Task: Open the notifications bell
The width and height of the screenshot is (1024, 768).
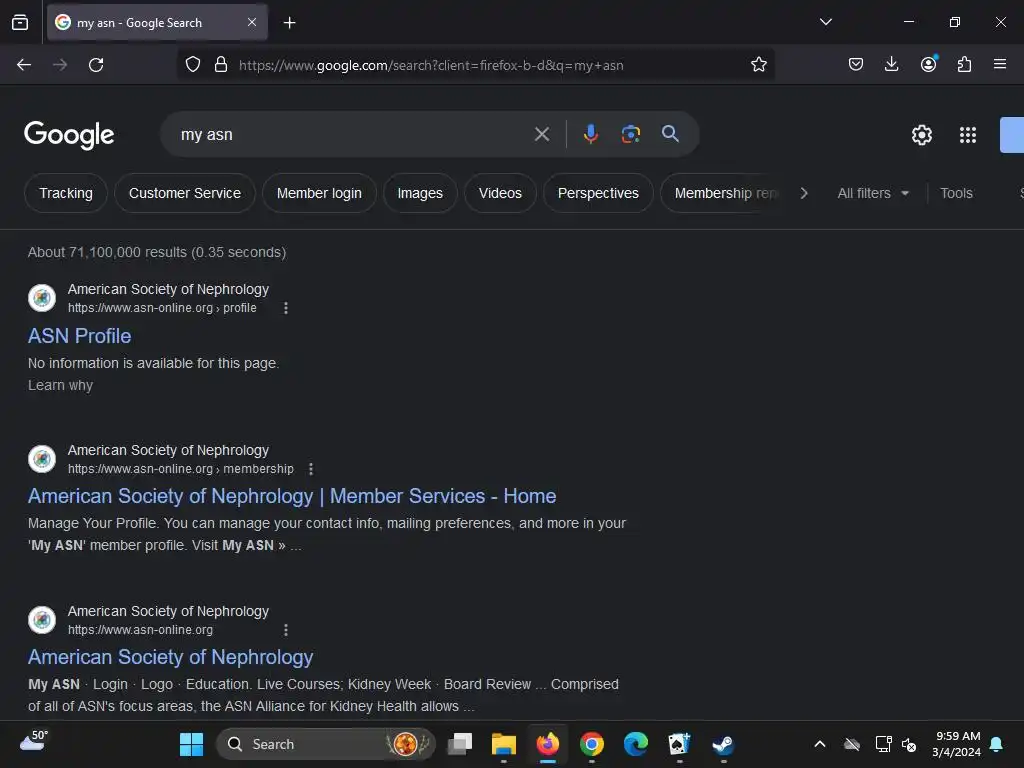Action: click(x=997, y=744)
